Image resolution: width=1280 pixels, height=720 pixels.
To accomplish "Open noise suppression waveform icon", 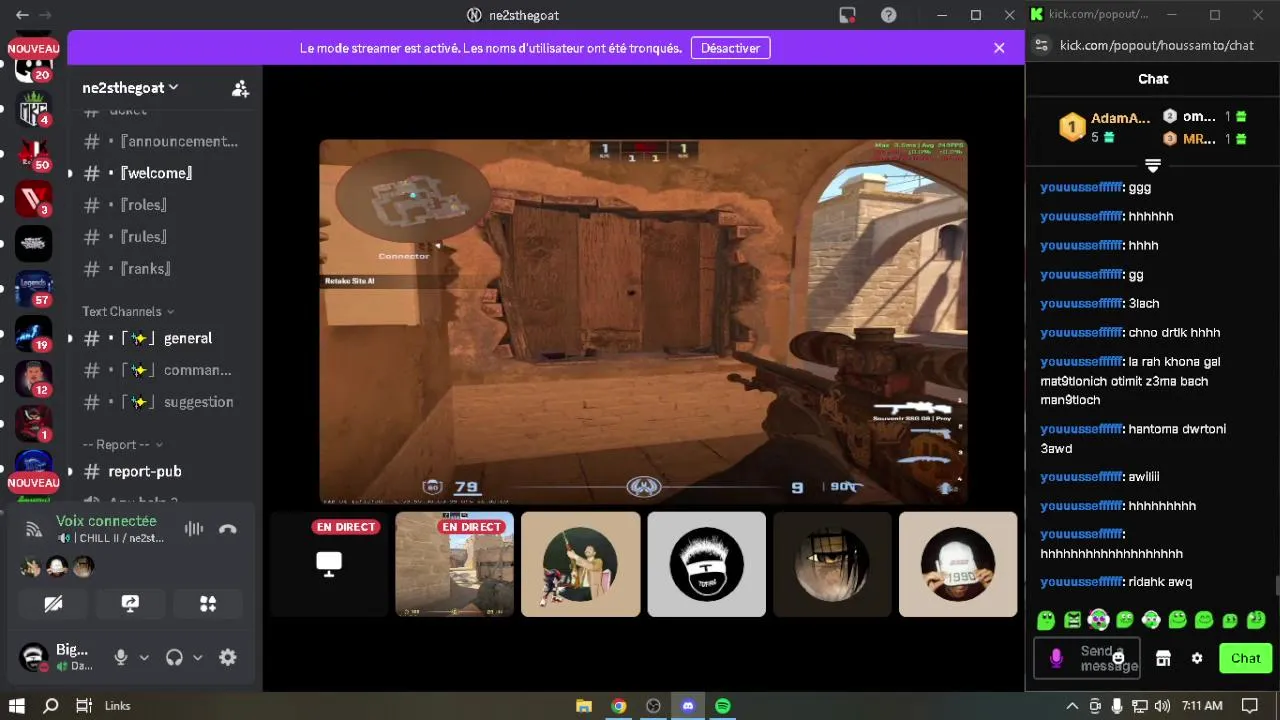I will click(194, 529).
